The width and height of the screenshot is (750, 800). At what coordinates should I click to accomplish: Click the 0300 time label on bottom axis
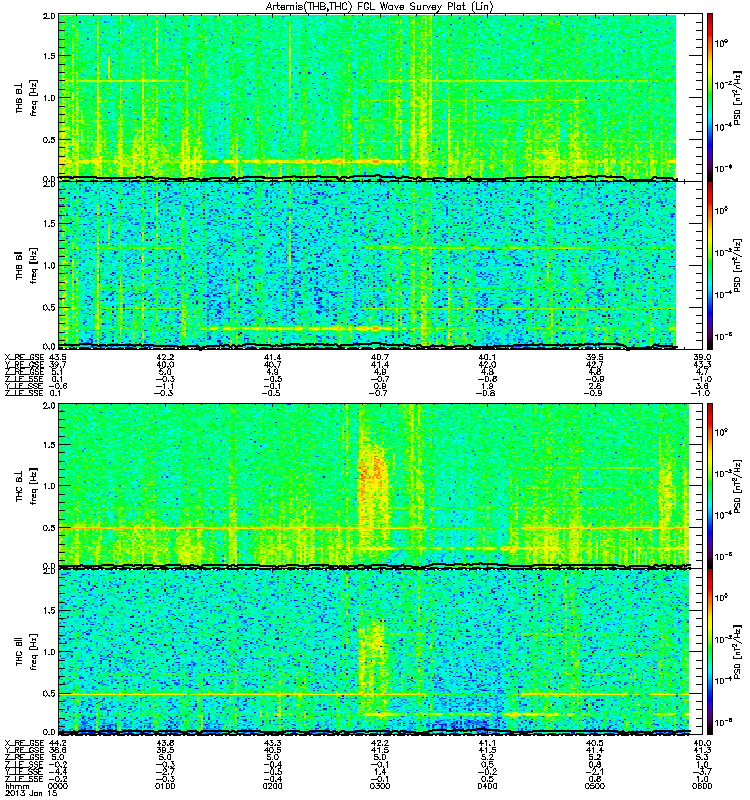[380, 786]
